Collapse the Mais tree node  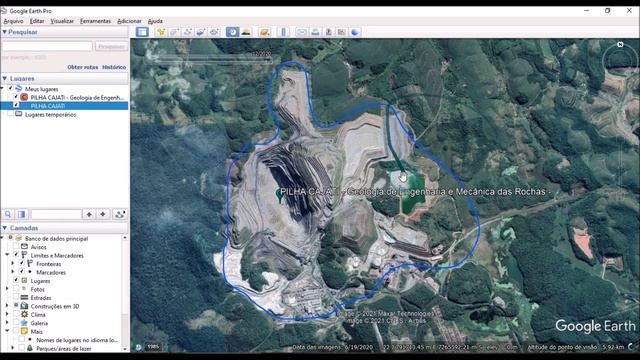point(7,331)
